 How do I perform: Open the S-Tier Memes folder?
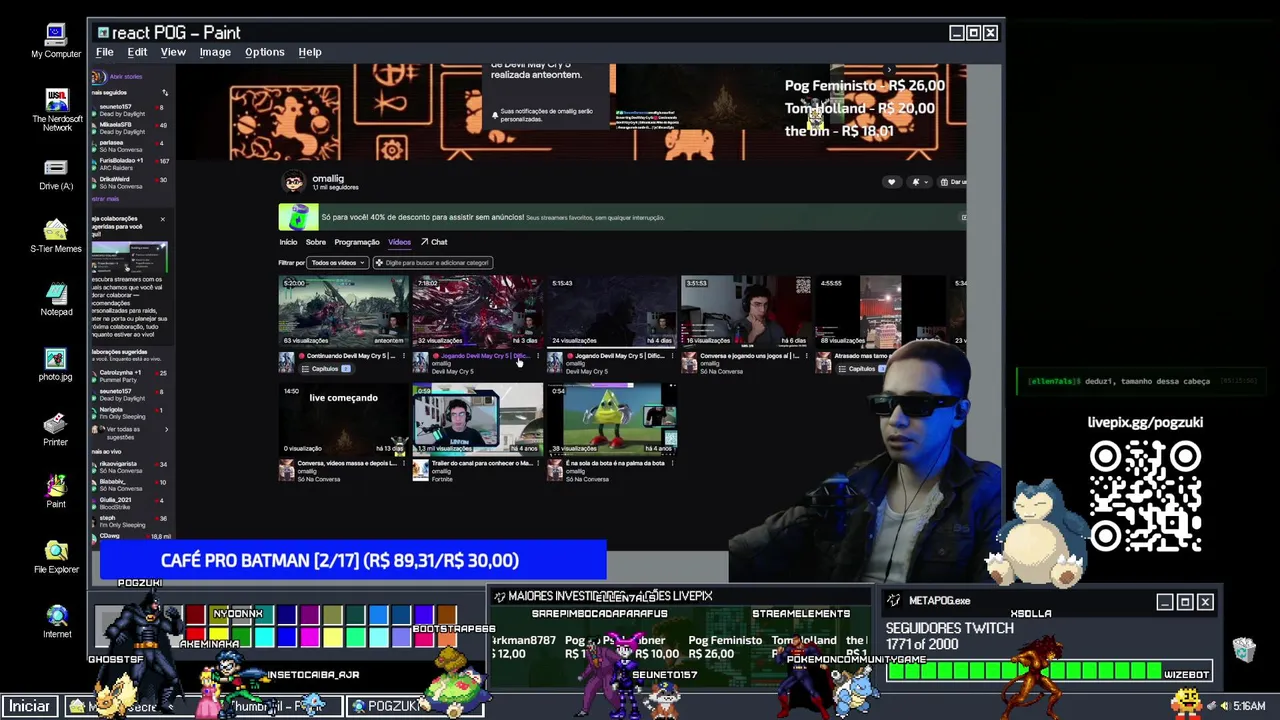tap(56, 236)
